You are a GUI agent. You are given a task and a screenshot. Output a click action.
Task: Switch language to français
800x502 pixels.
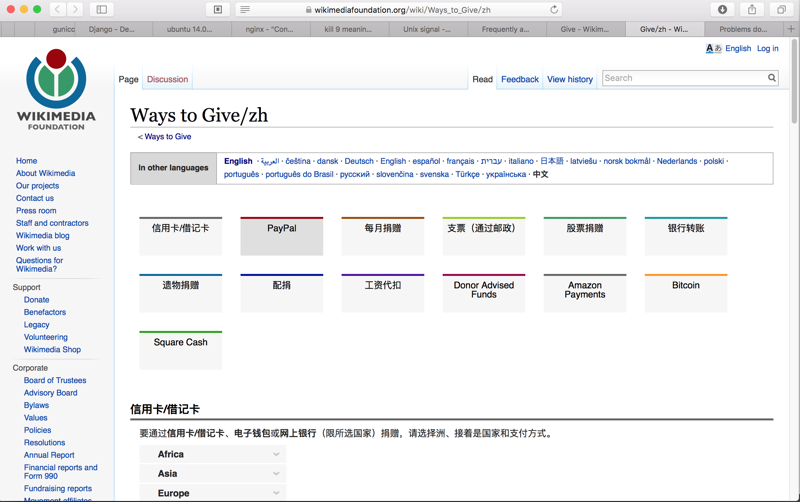tap(460, 161)
